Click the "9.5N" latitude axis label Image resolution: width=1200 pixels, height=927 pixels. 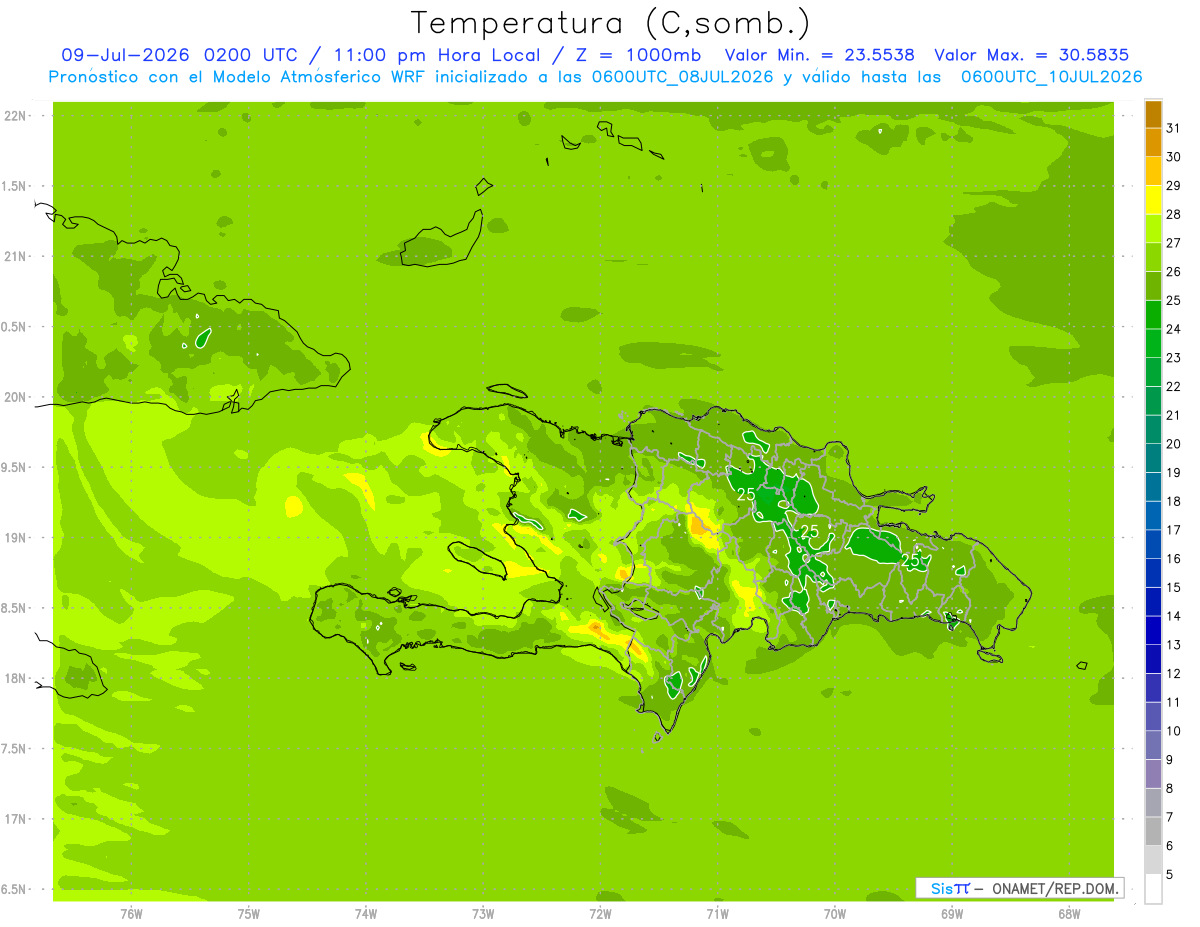tap(14, 467)
